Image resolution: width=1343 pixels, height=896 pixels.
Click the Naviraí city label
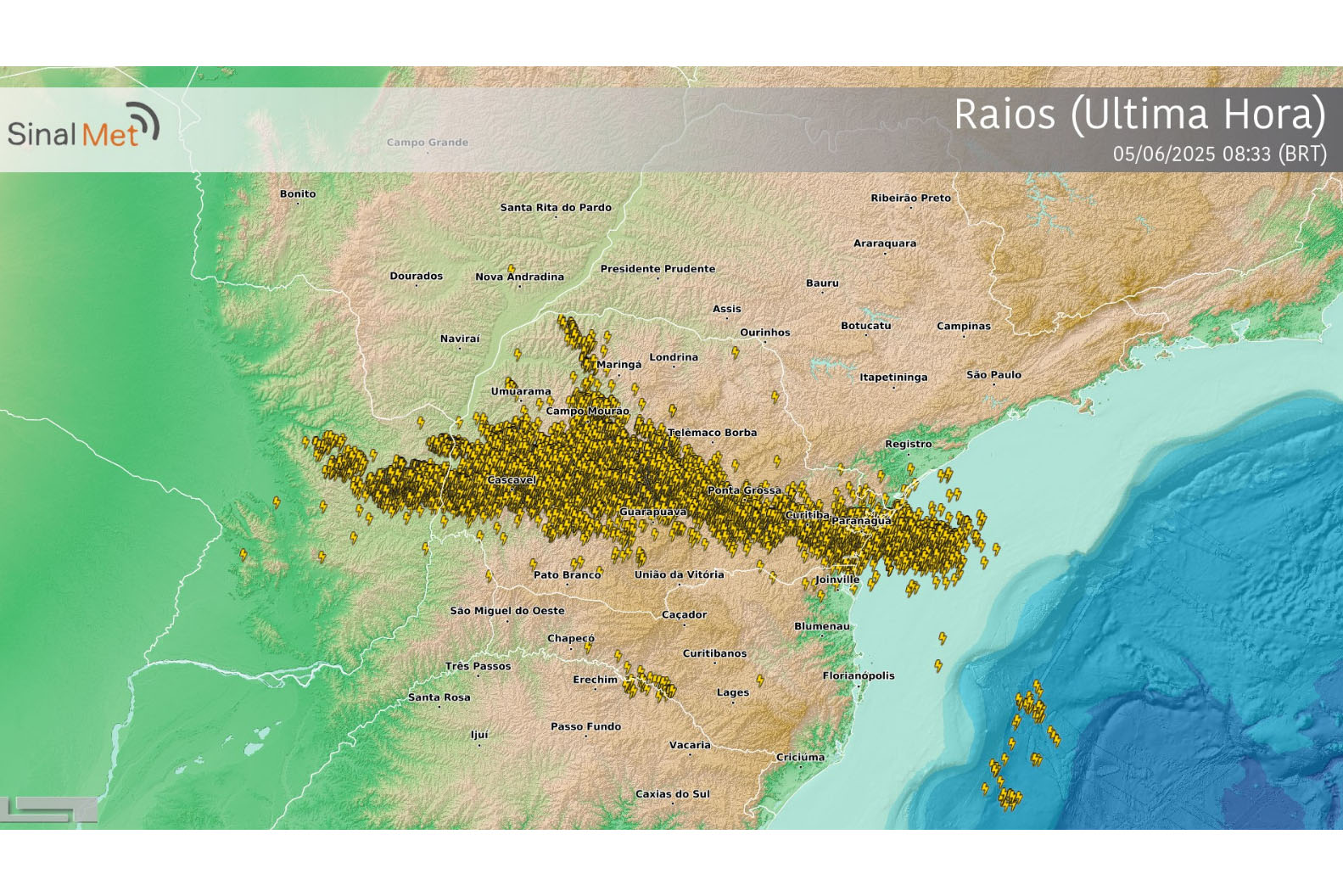(x=460, y=339)
